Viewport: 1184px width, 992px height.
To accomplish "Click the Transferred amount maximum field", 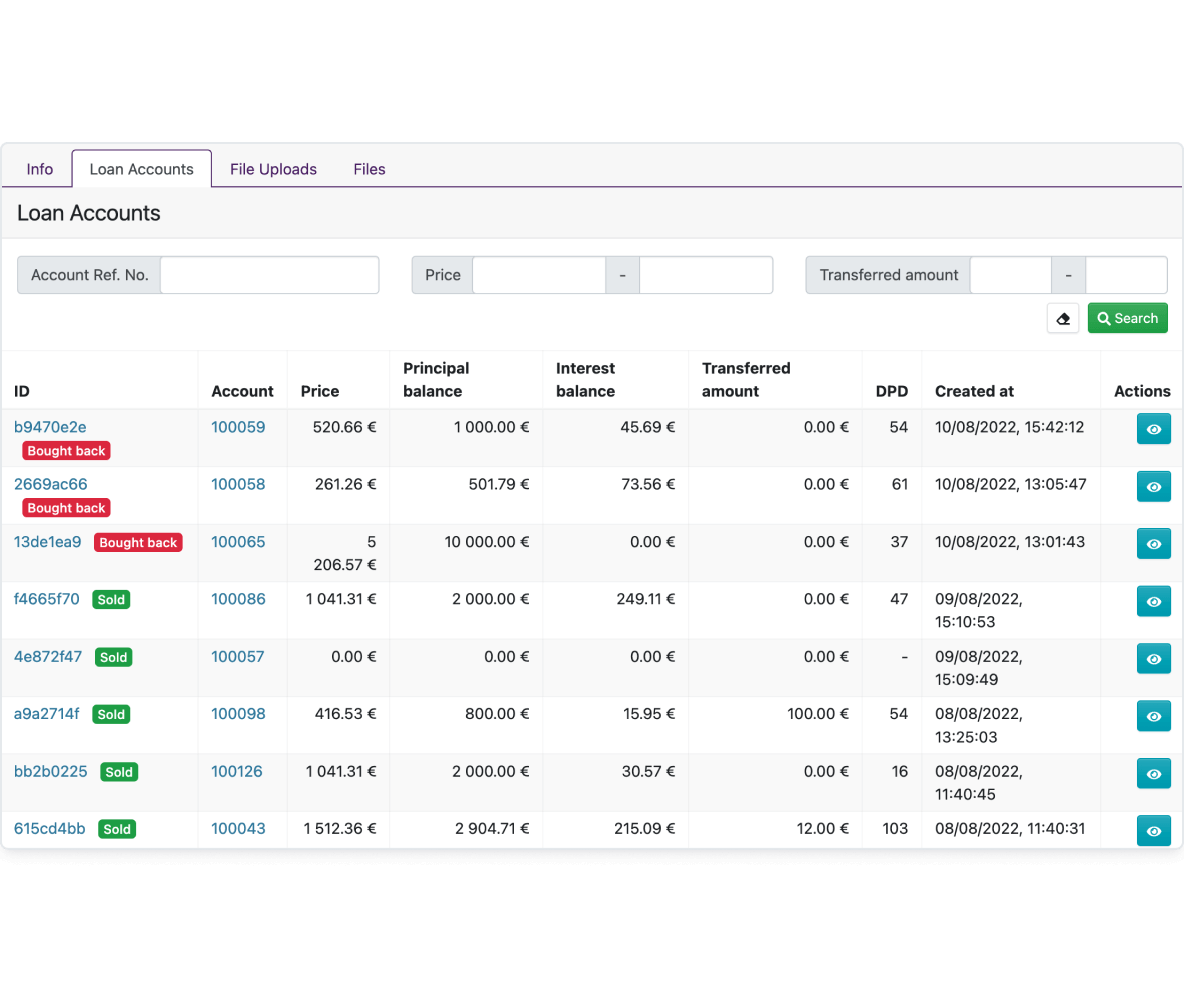I will [1126, 275].
